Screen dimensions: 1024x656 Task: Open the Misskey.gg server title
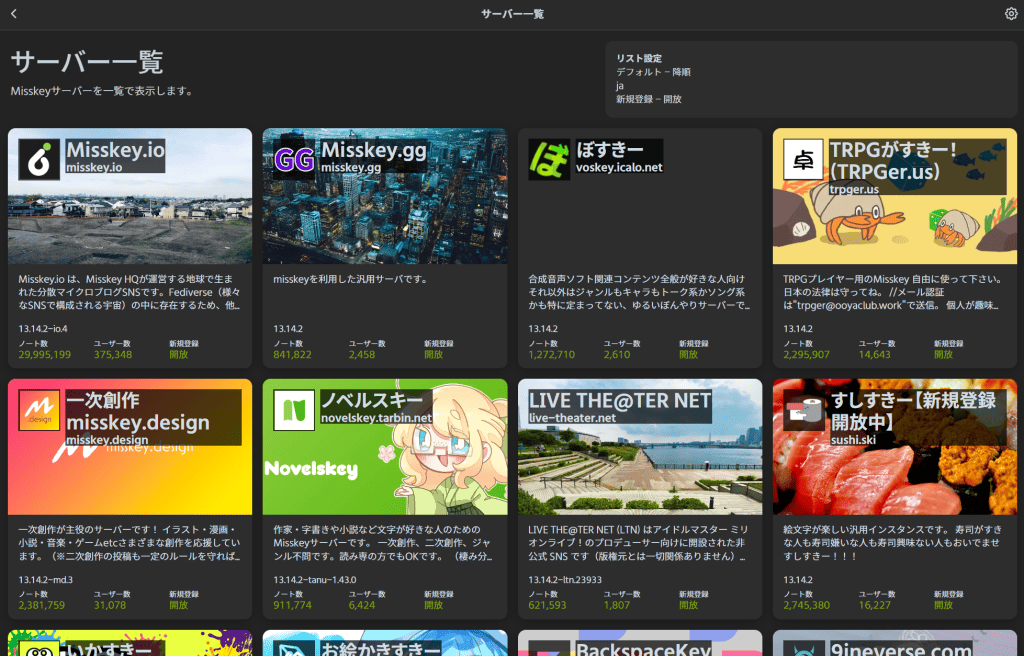[x=373, y=150]
